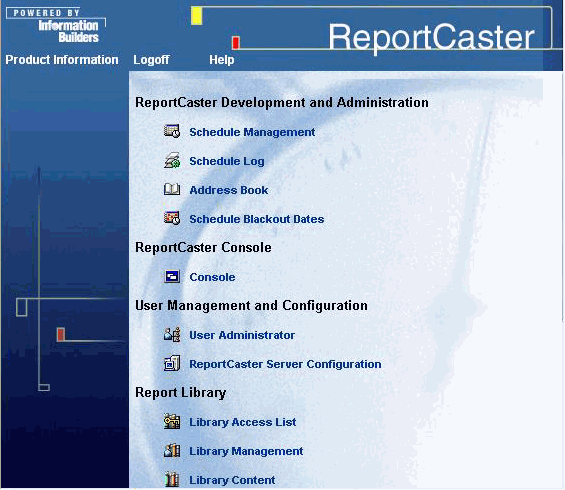Open the Library Access List link

click(x=243, y=422)
